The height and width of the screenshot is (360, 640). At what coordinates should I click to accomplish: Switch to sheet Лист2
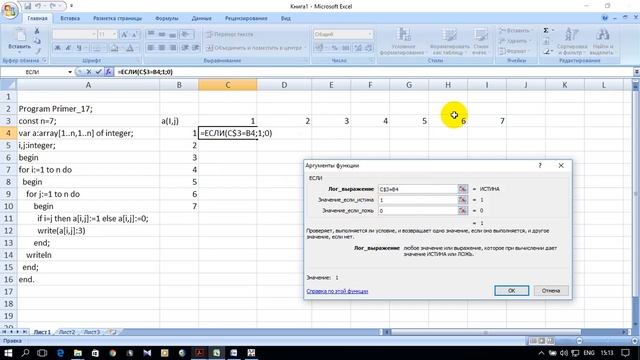pyautogui.click(x=67, y=332)
